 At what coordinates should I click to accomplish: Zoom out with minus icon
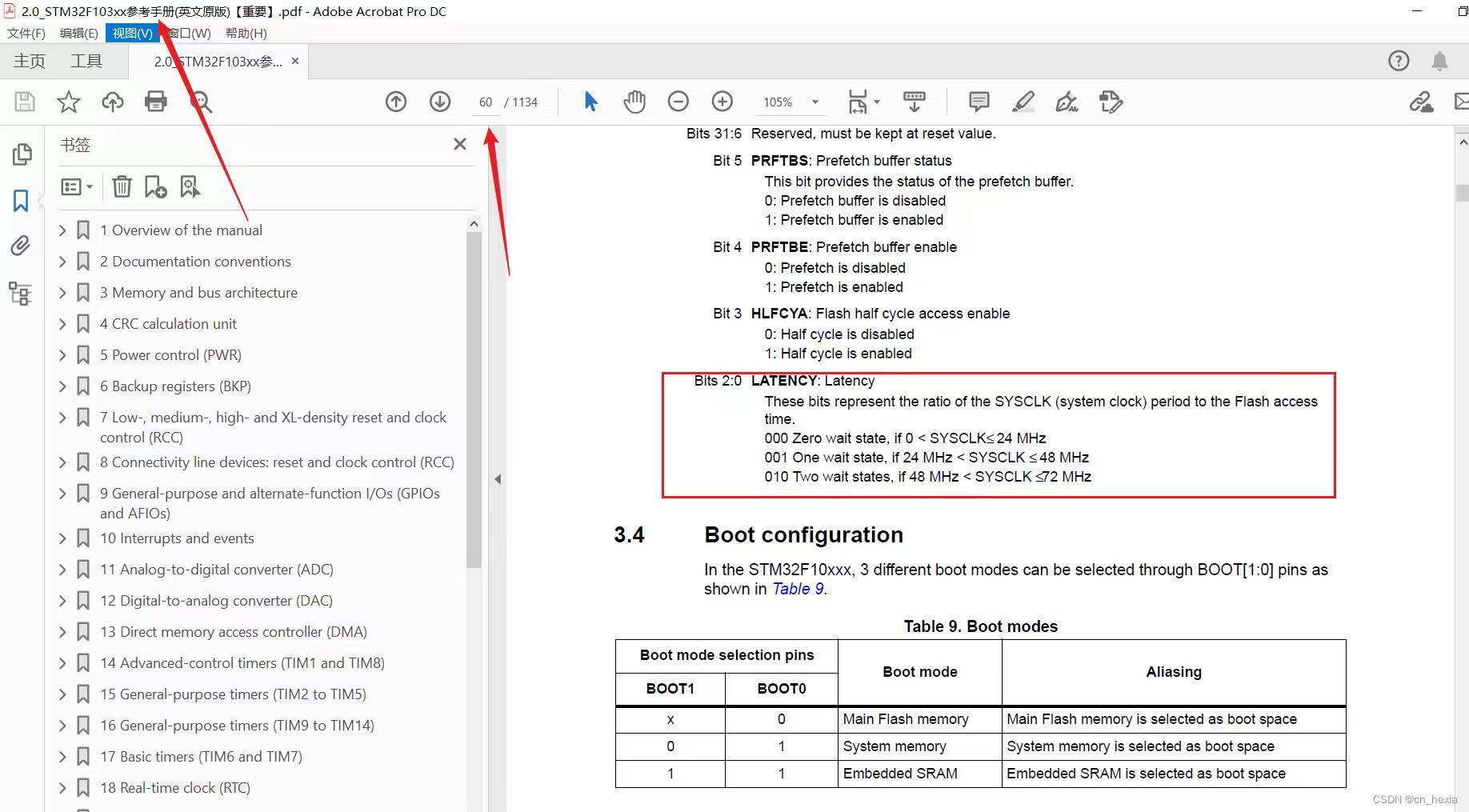pos(678,102)
